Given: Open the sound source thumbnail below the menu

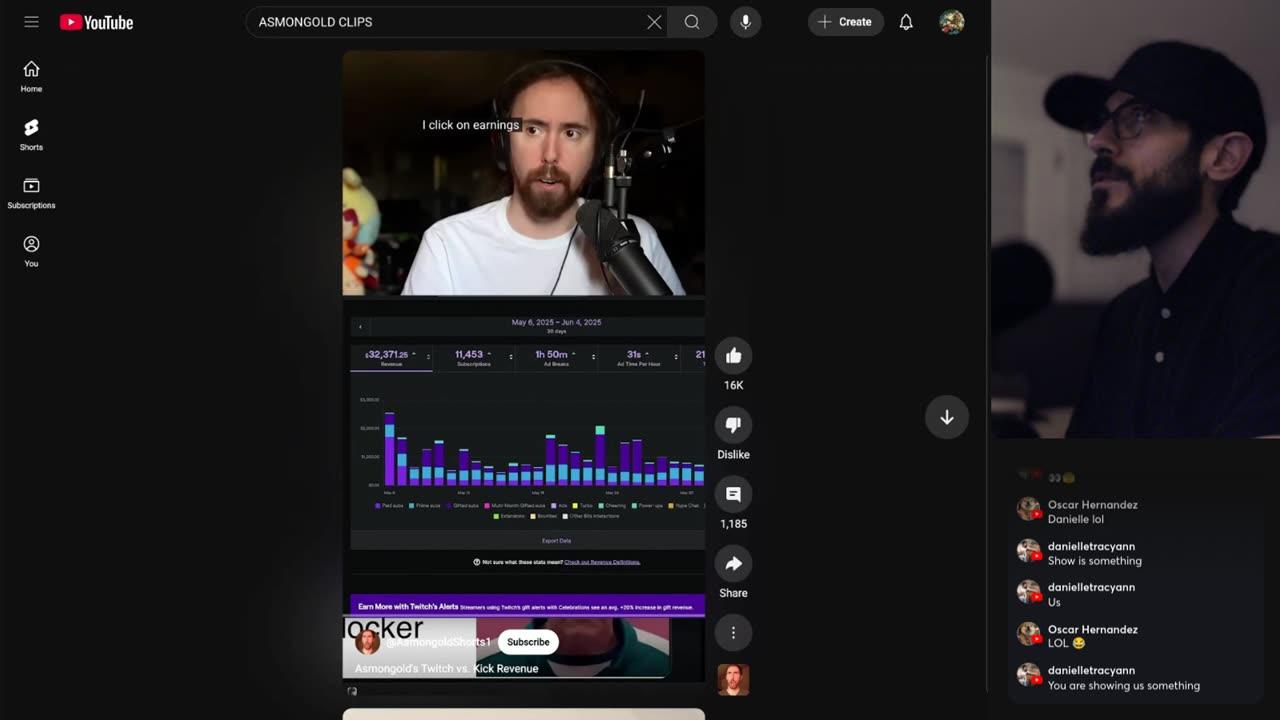Looking at the screenshot, I should coord(733,680).
